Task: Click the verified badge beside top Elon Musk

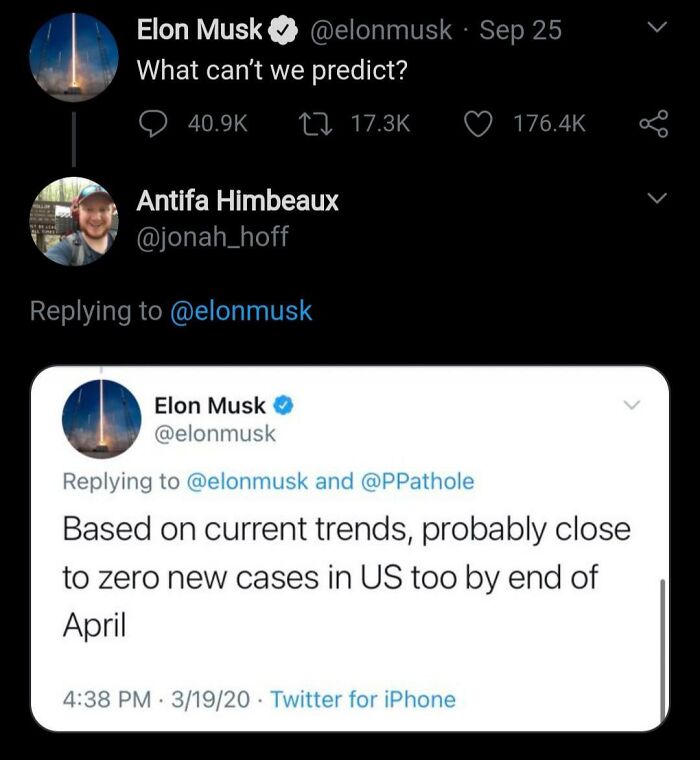Action: click(x=283, y=31)
